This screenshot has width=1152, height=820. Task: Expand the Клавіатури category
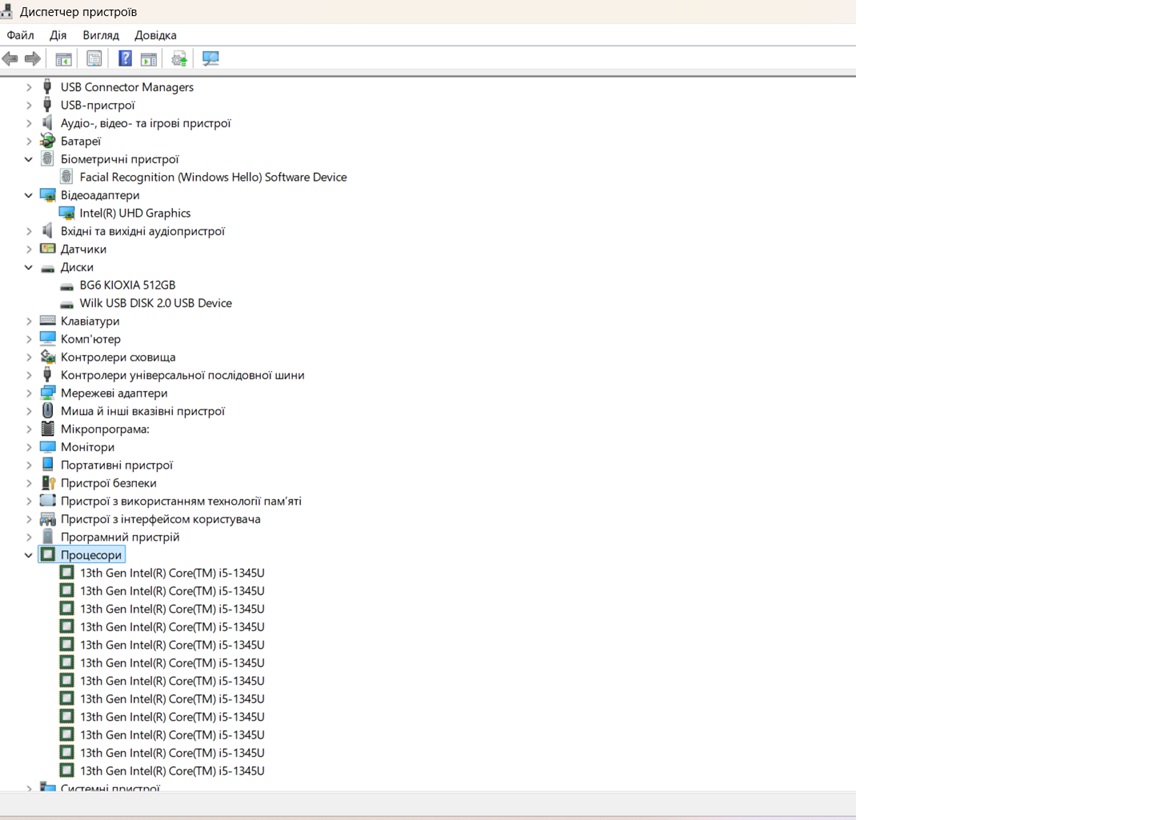[x=29, y=321]
